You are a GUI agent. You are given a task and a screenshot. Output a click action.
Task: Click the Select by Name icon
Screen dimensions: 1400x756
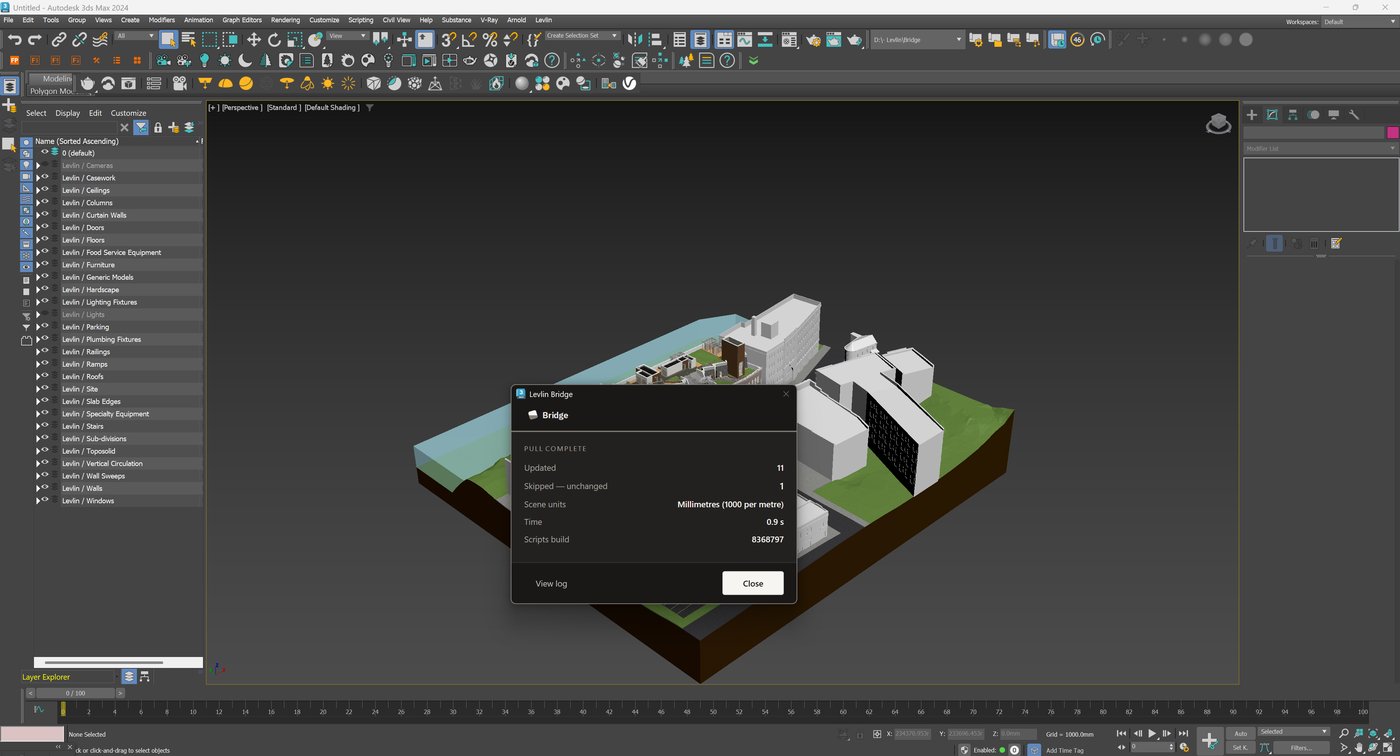[188, 40]
